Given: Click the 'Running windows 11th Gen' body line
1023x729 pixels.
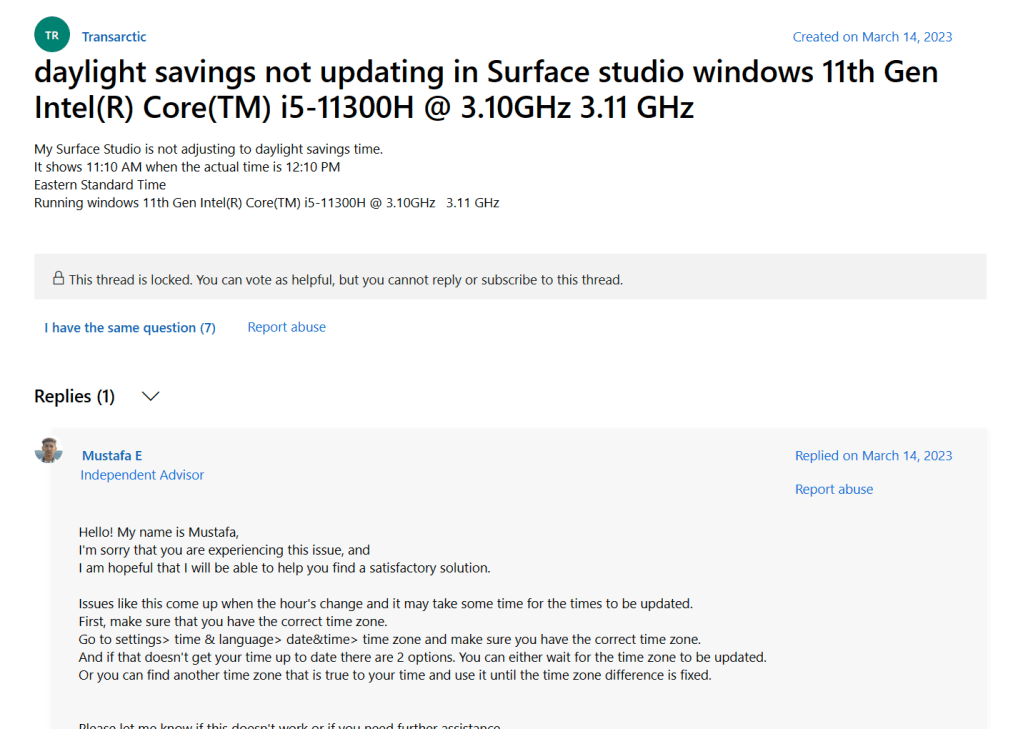Looking at the screenshot, I should (266, 203).
